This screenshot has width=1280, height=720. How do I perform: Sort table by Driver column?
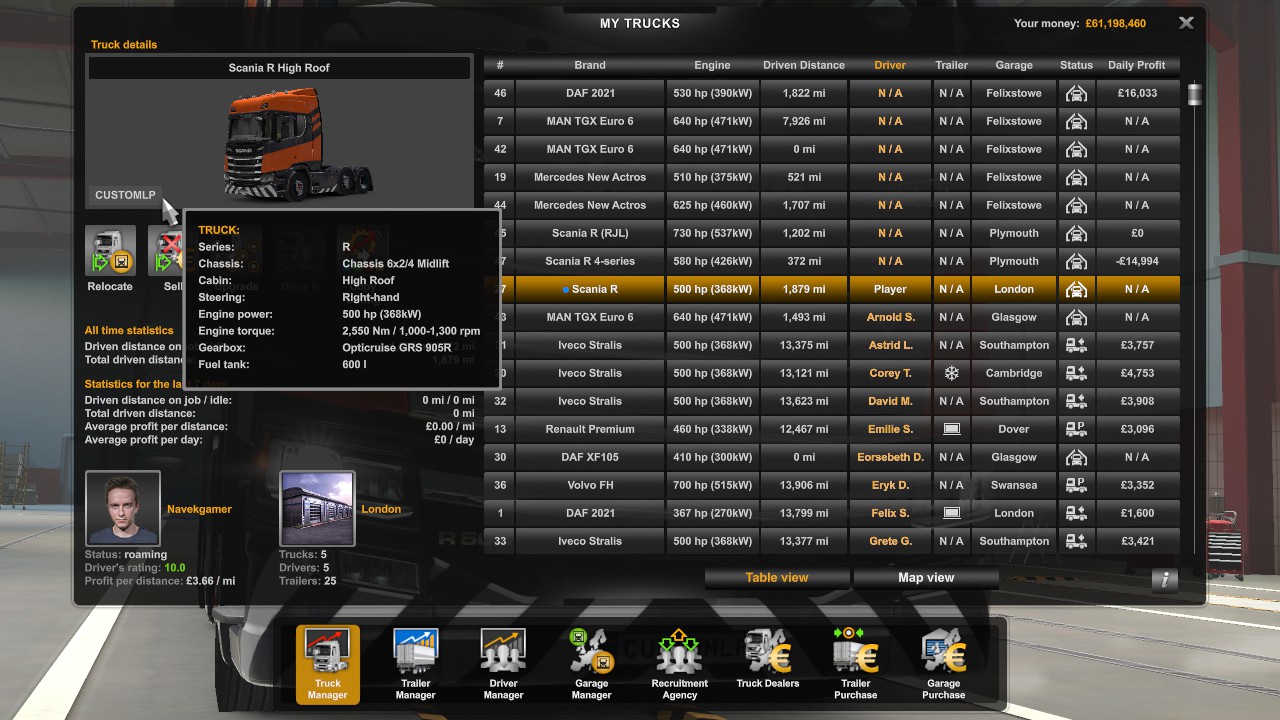pos(890,65)
